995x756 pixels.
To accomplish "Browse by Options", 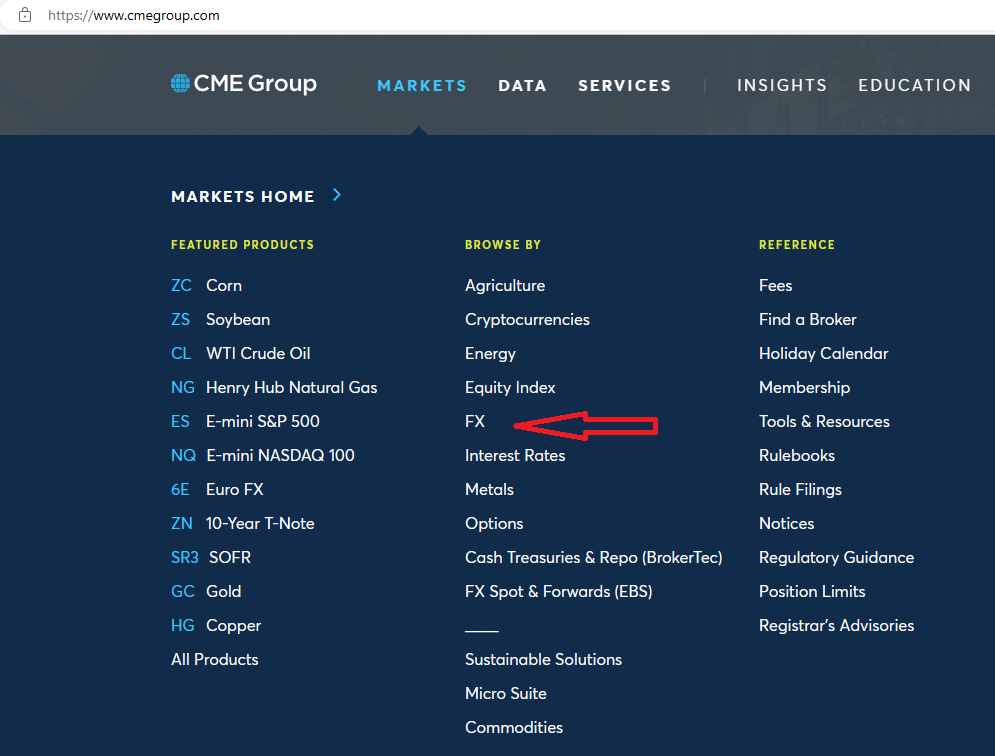I will [x=494, y=524].
